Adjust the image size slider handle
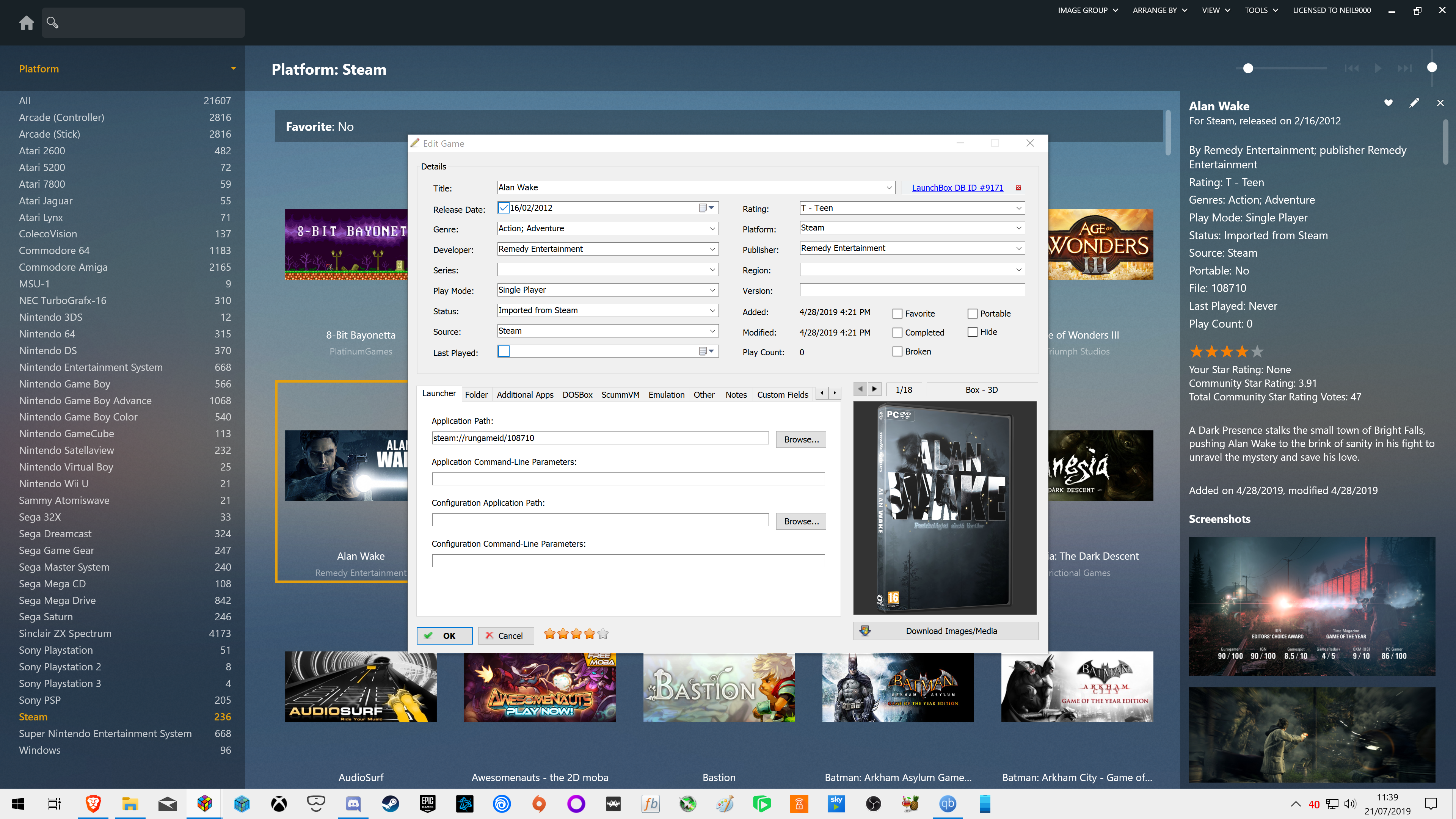Viewport: 1456px width, 819px height. pos(1248,68)
